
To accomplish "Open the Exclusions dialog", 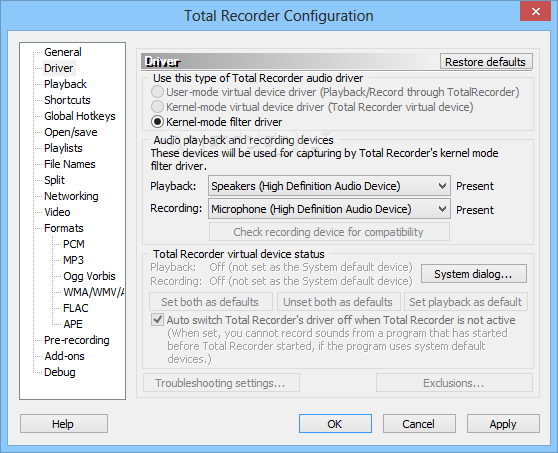I will tap(454, 383).
